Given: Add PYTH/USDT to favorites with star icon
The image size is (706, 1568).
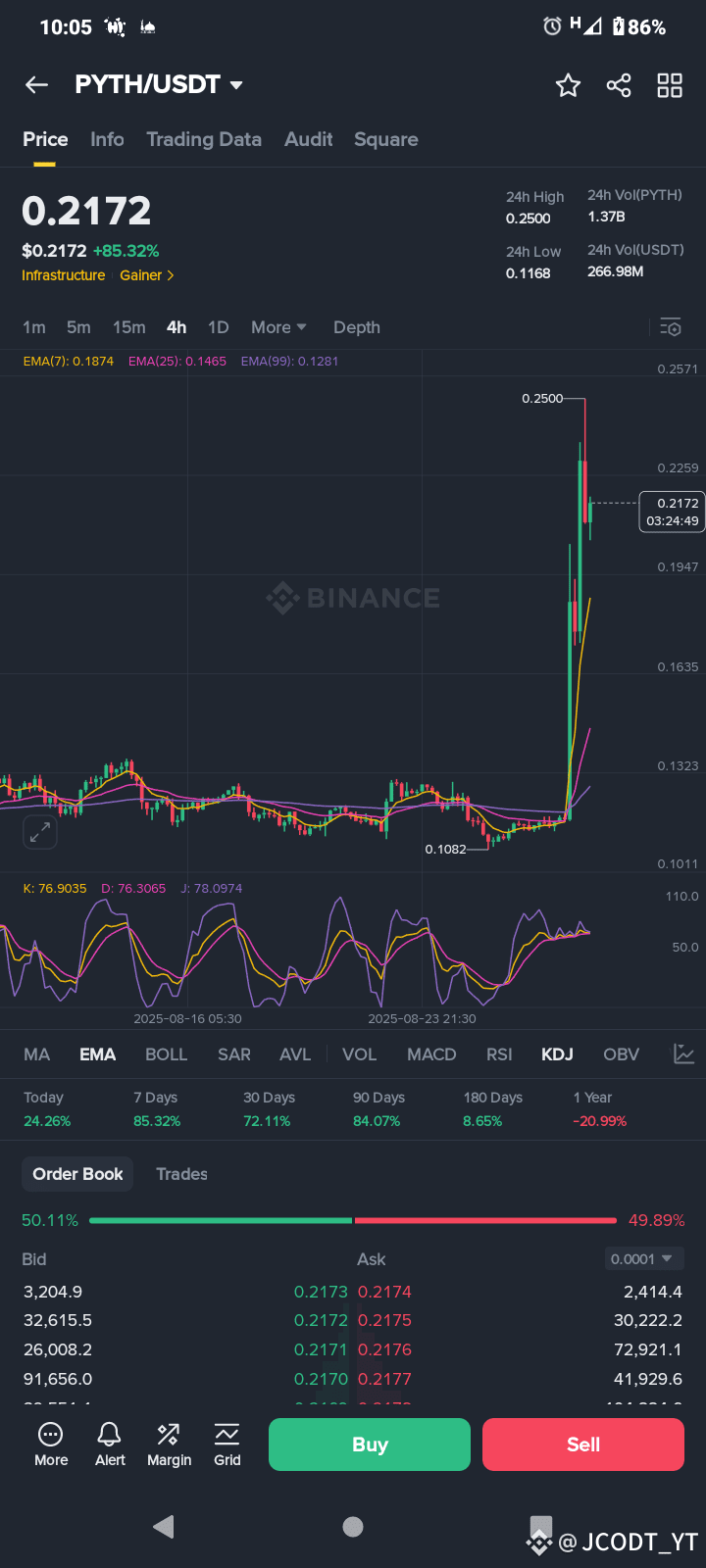Looking at the screenshot, I should click(568, 85).
